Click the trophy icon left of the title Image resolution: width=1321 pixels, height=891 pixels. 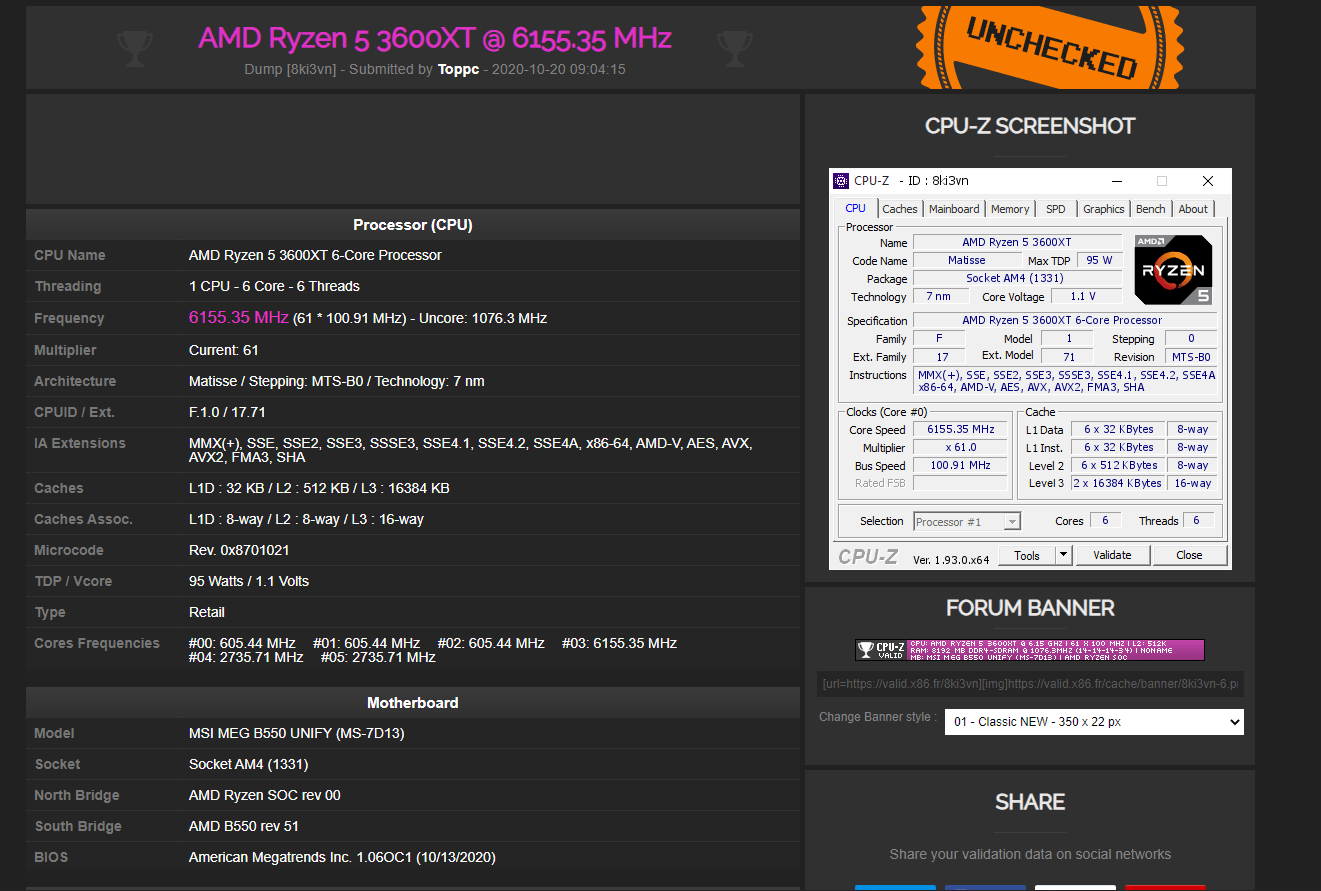[x=135, y=48]
